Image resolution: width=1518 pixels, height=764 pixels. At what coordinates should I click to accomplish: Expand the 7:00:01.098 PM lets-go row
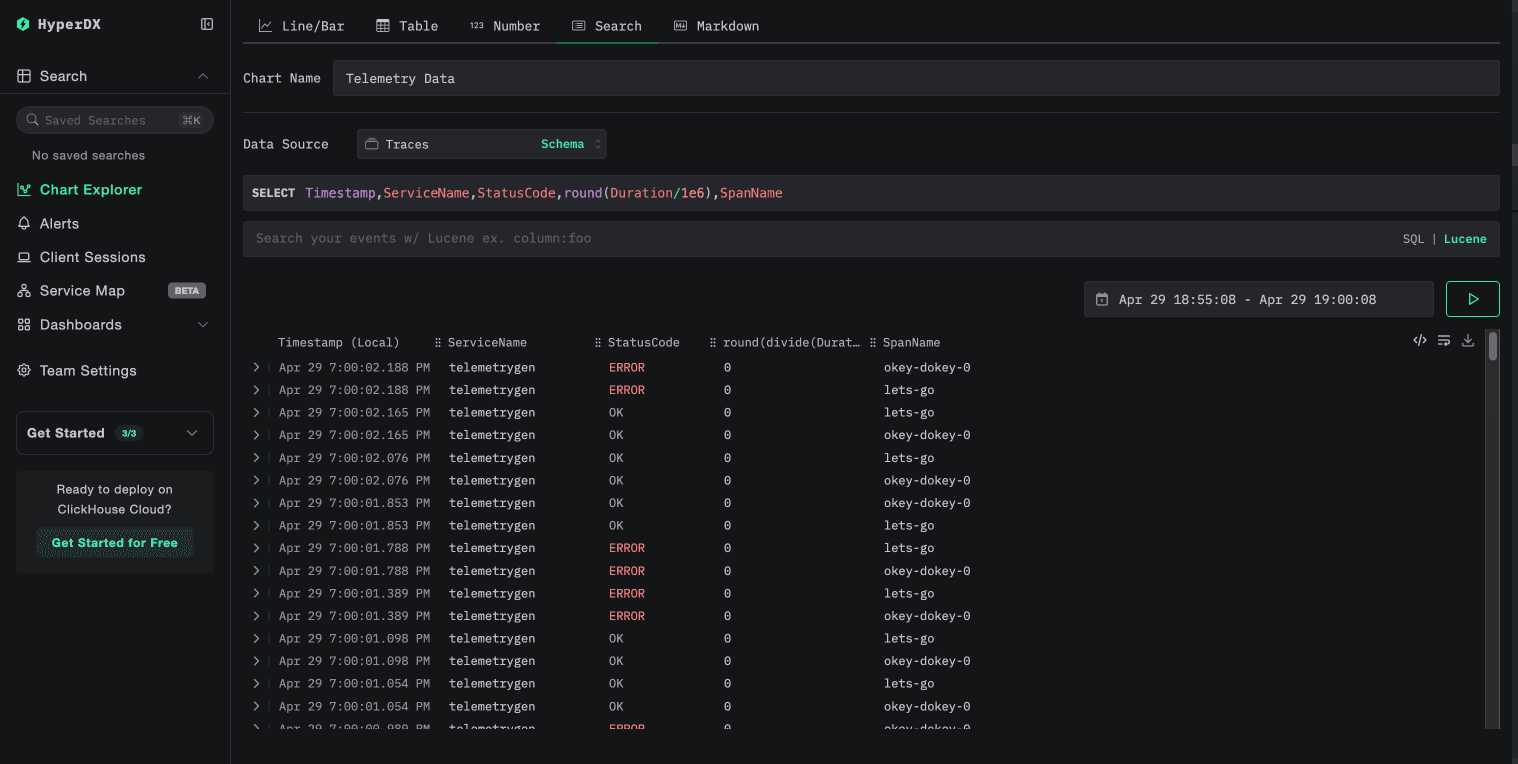(x=256, y=638)
